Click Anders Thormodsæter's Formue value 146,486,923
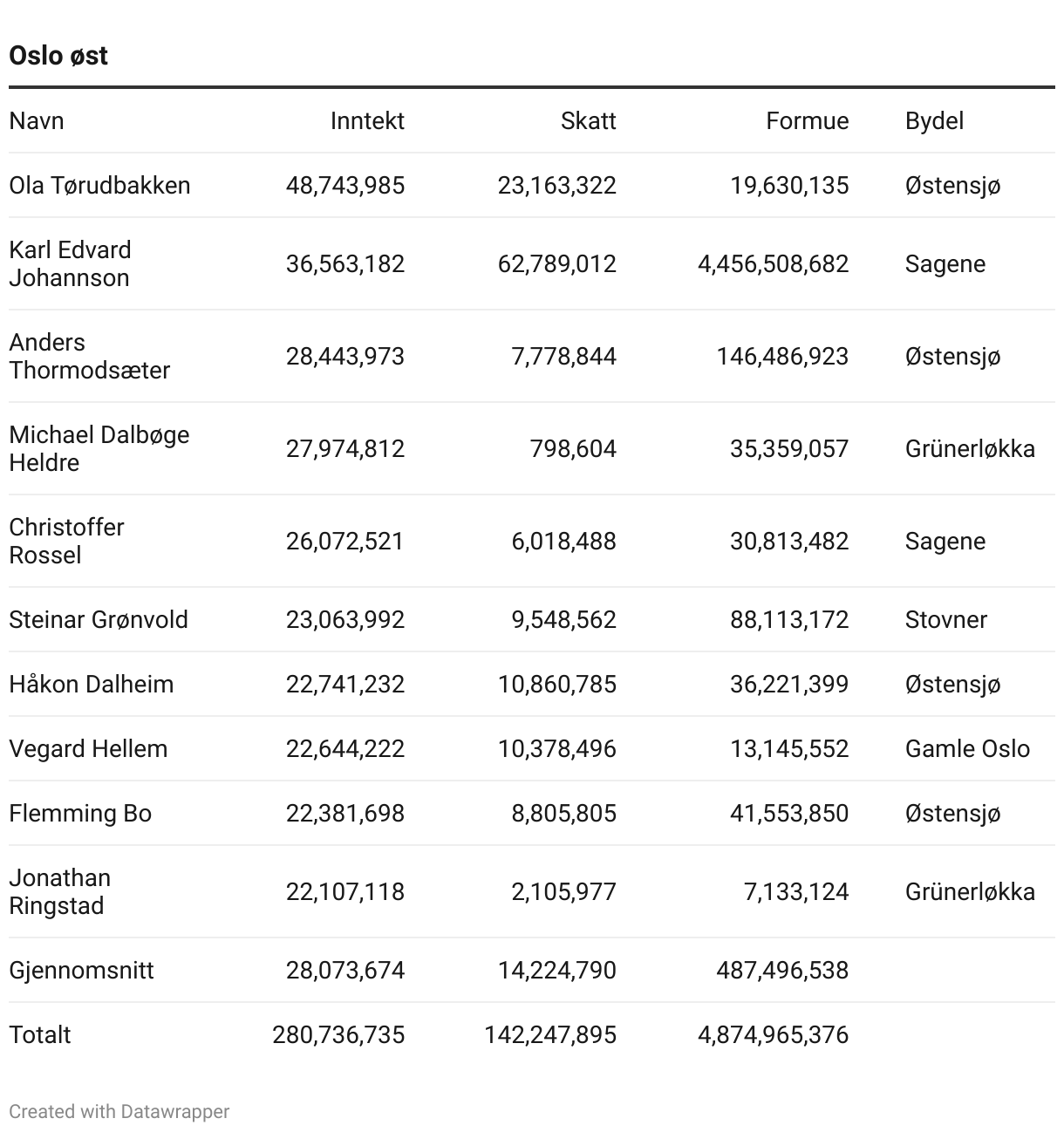The height and width of the screenshot is (1132, 1064). click(x=782, y=356)
